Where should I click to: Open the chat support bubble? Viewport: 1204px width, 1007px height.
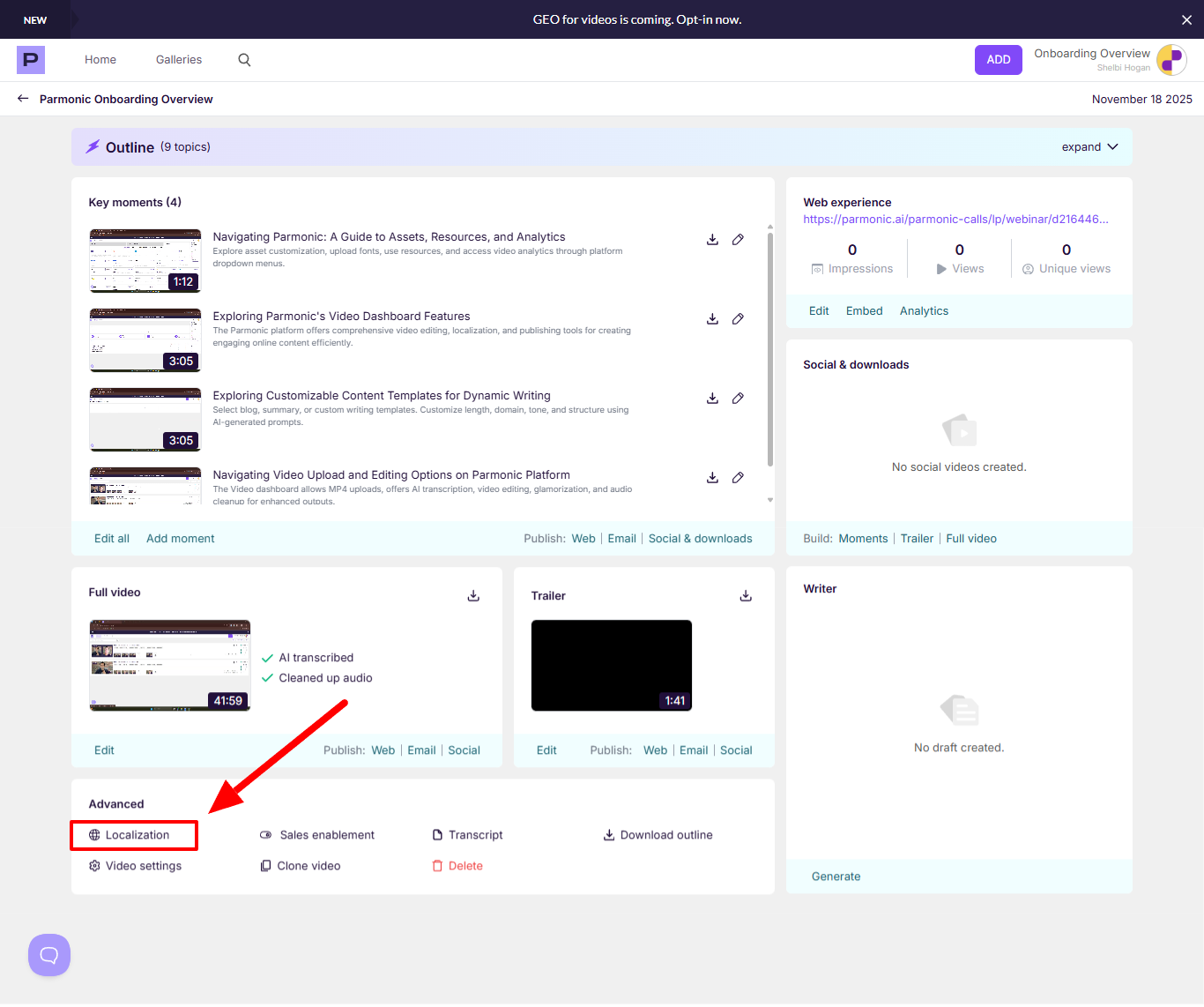pos(49,955)
